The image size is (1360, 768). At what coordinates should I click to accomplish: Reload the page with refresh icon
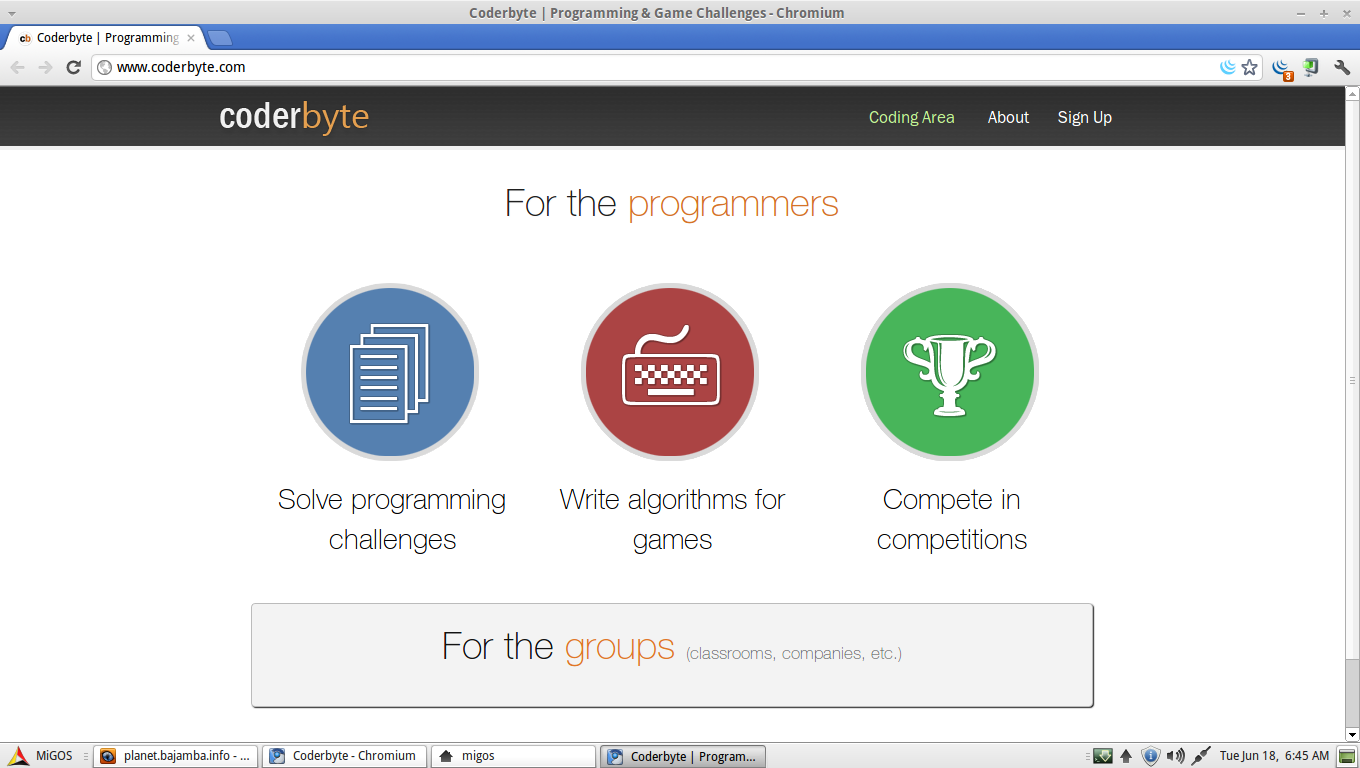pyautogui.click(x=73, y=67)
